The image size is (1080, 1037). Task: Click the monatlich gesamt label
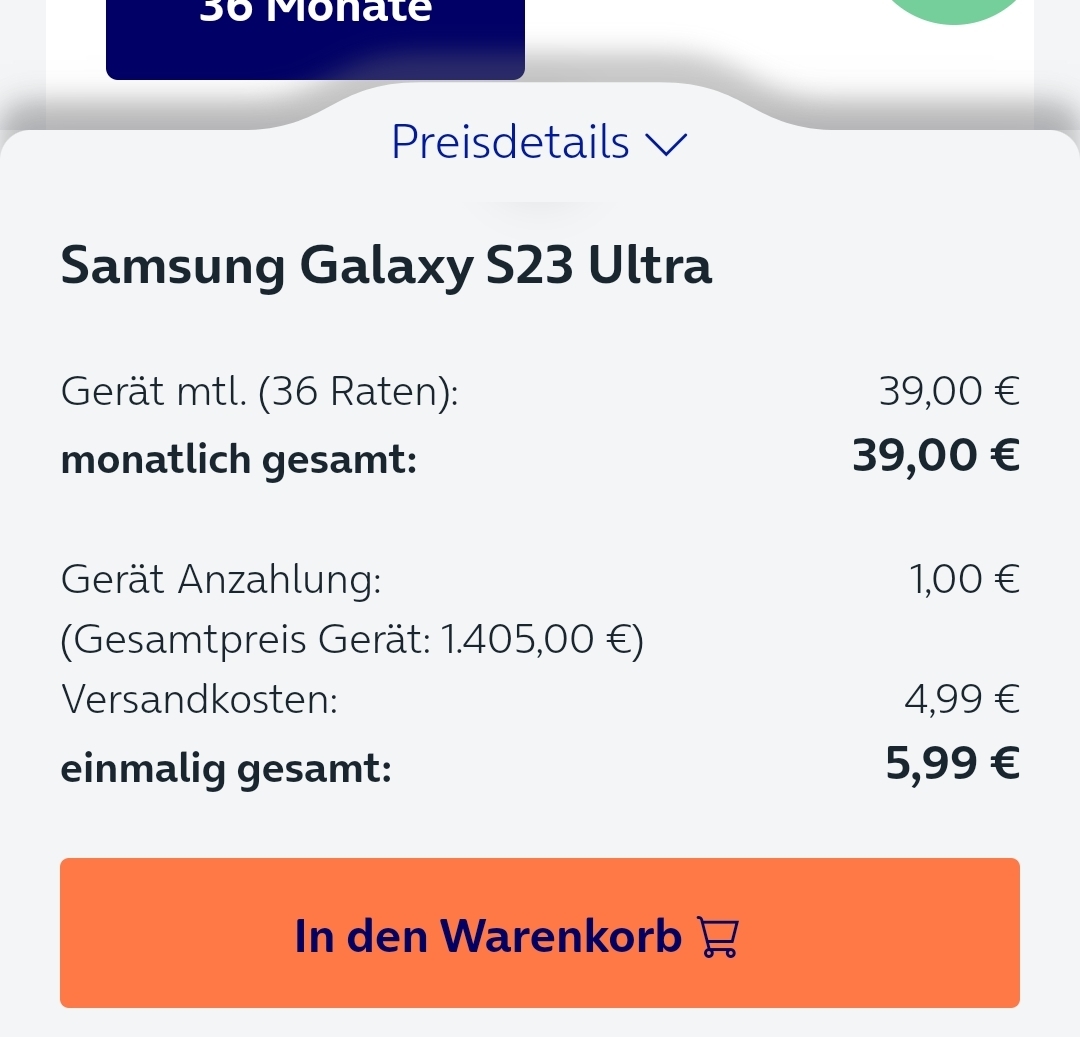click(239, 459)
